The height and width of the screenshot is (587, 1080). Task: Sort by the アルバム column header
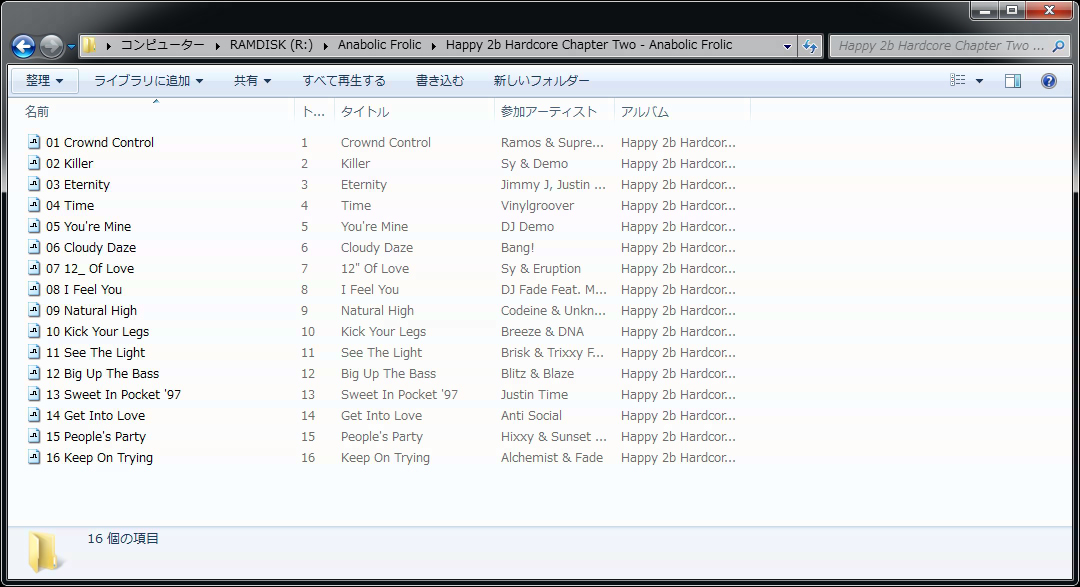click(x=682, y=112)
